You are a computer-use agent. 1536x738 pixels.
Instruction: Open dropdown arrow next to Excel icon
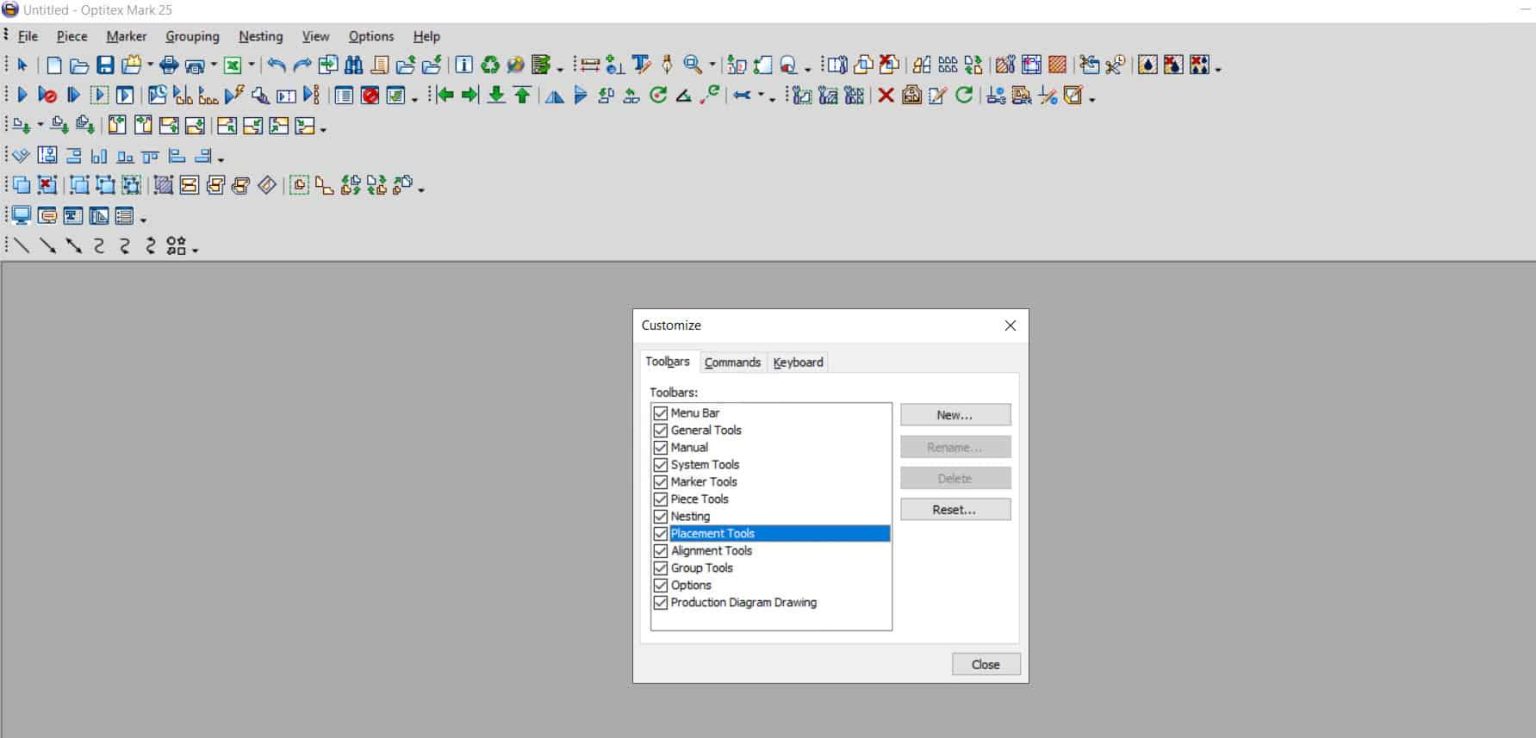[251, 65]
